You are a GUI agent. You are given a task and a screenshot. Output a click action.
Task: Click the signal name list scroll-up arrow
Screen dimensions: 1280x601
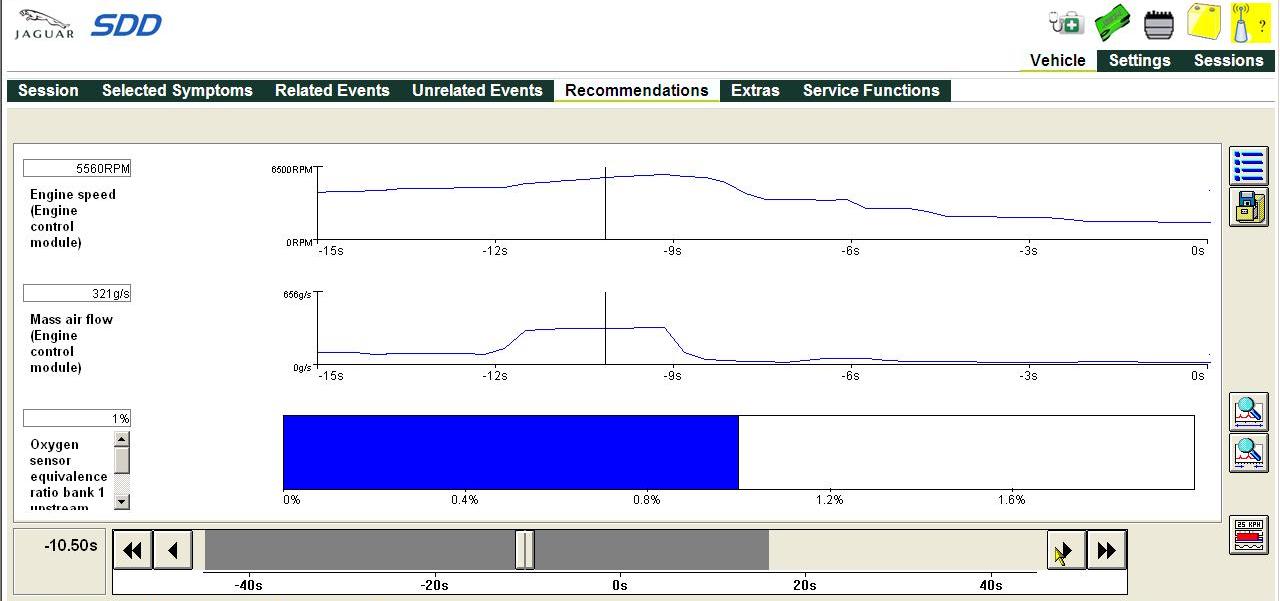tap(122, 440)
